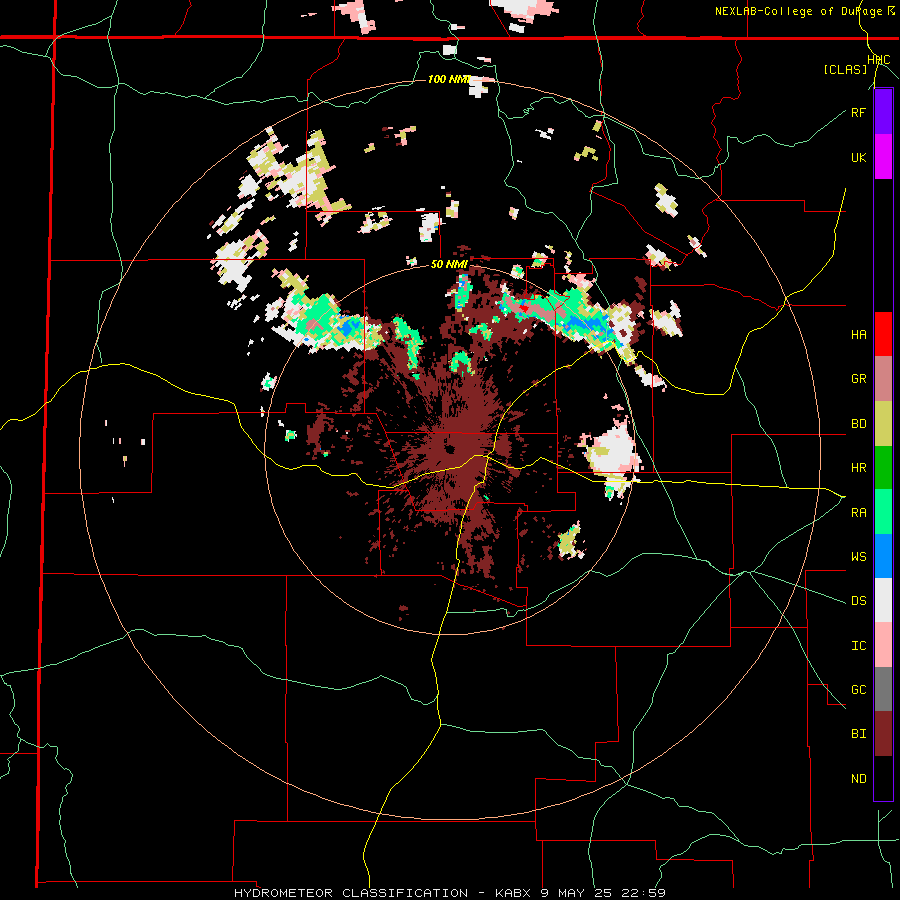Click the IC legend label
900x900 pixels.
[x=858, y=646]
